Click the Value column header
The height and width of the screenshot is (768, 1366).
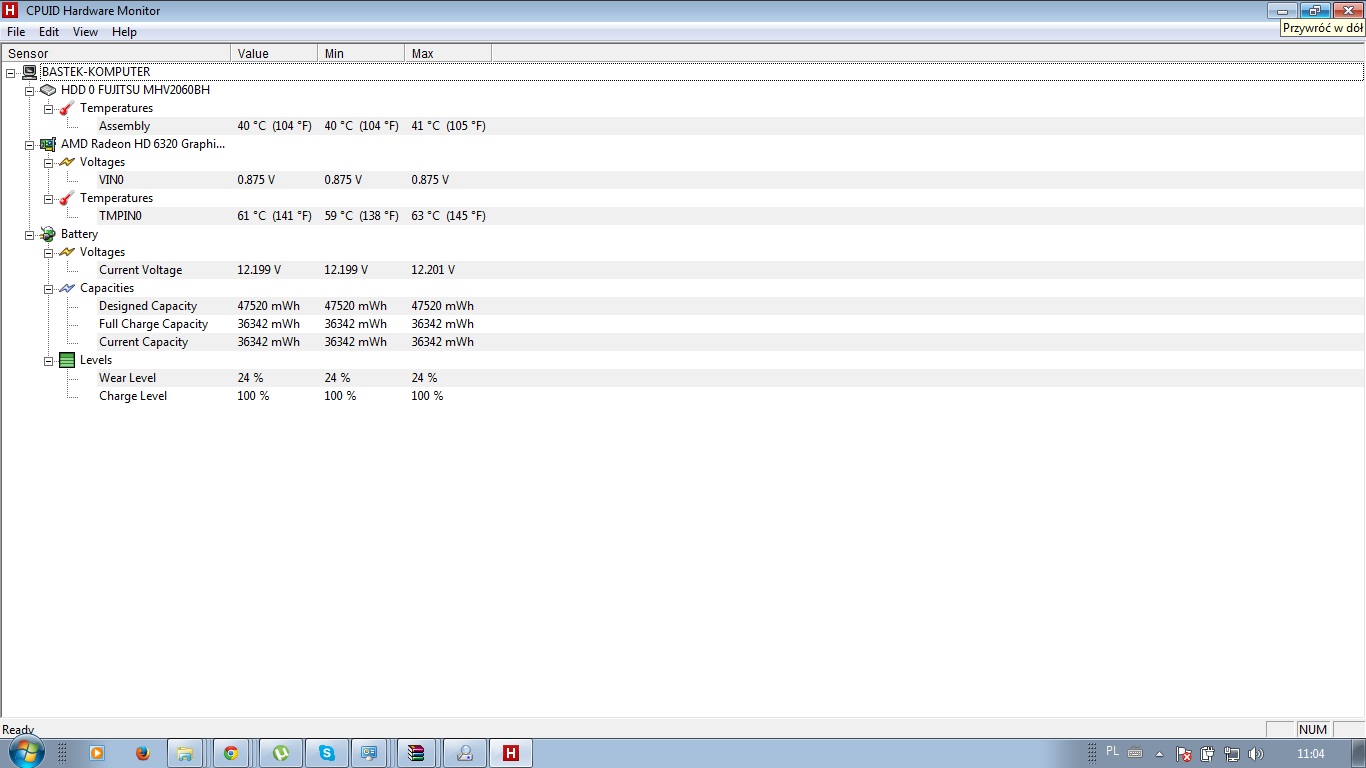click(x=274, y=53)
